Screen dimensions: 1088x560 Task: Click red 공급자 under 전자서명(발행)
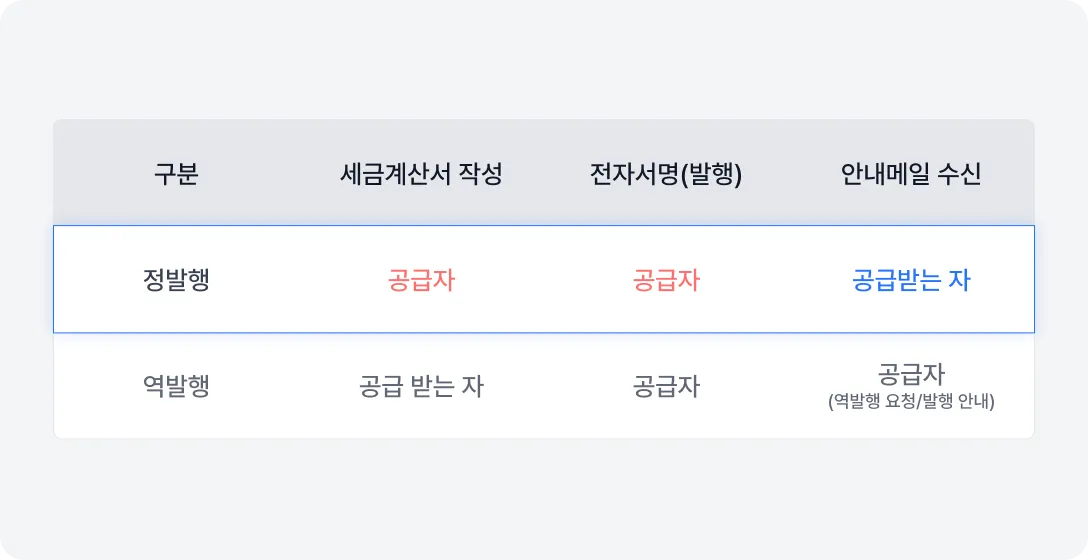coord(666,280)
